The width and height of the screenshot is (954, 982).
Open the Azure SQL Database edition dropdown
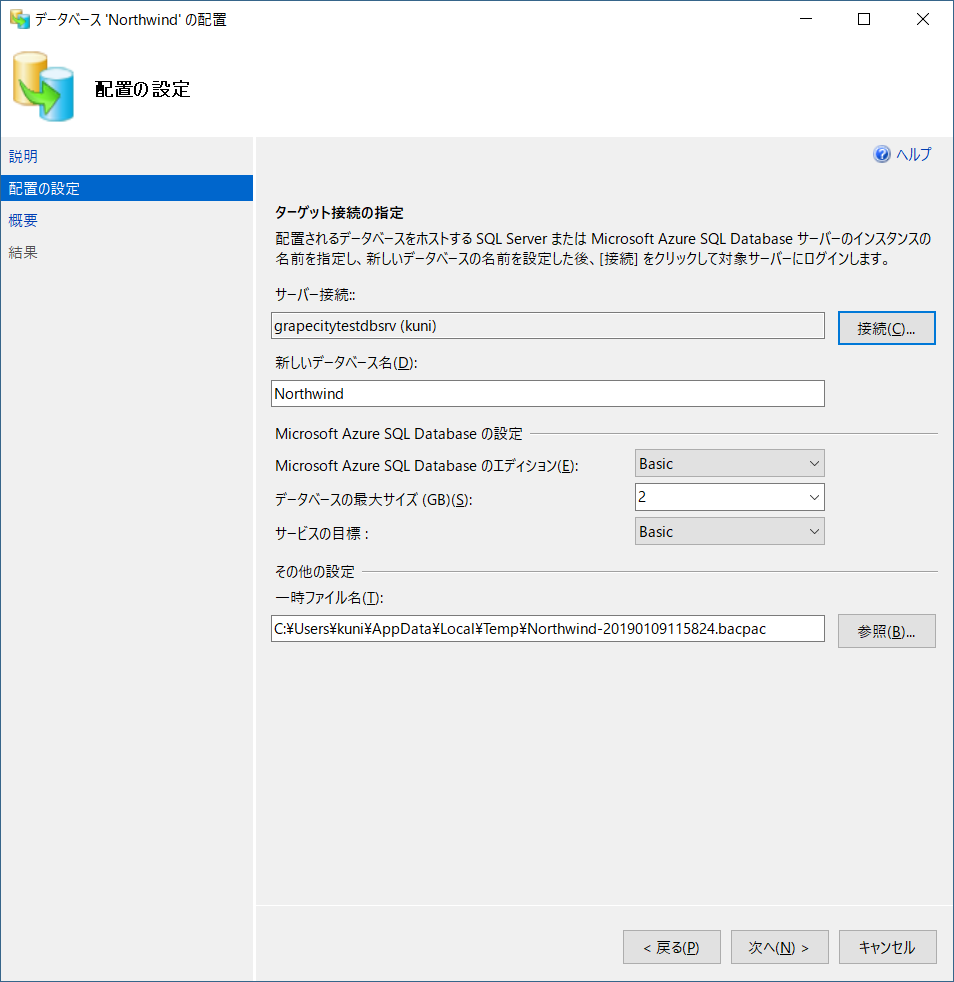[729, 463]
